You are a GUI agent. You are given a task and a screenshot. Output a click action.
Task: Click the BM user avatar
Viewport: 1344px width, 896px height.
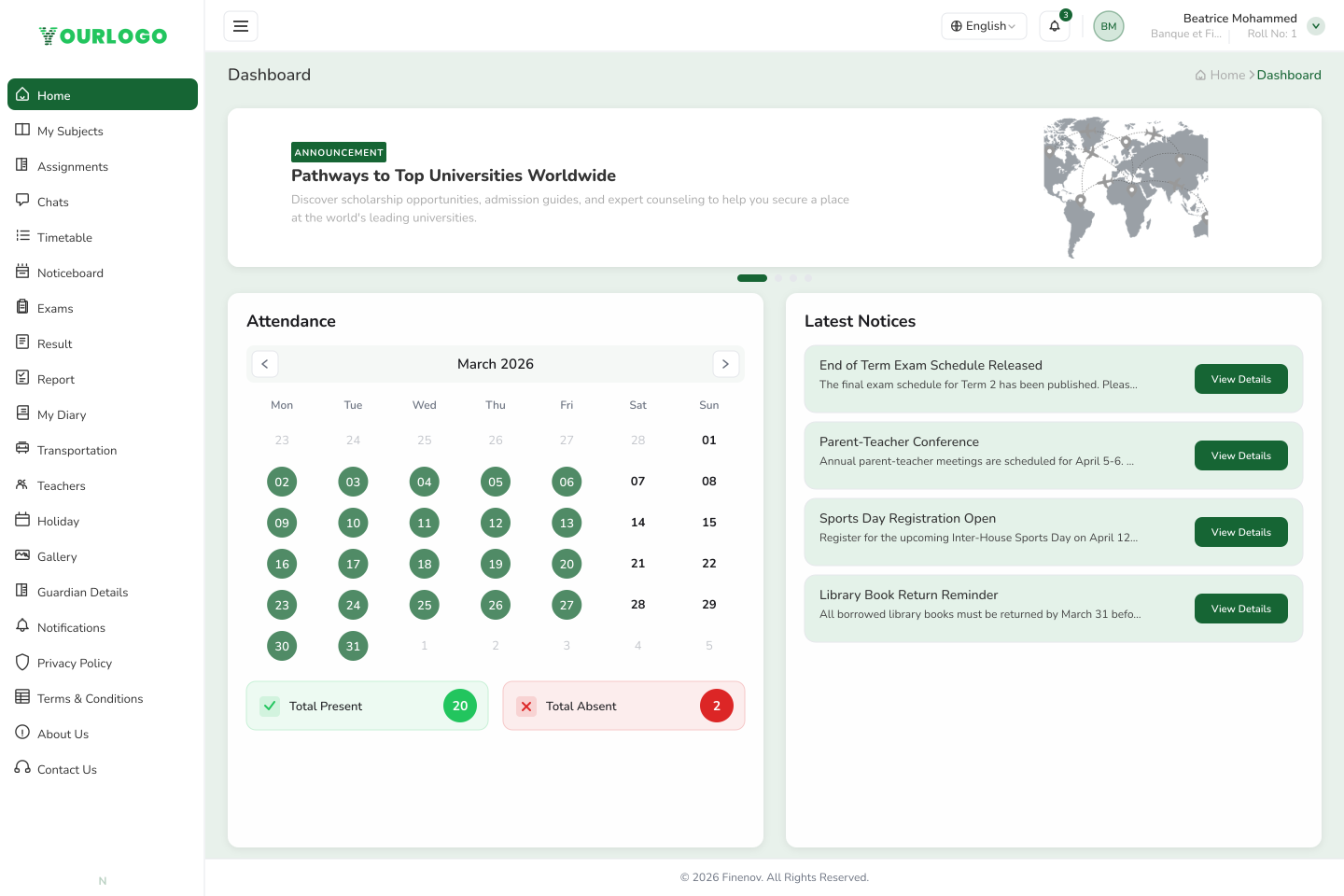[1109, 26]
